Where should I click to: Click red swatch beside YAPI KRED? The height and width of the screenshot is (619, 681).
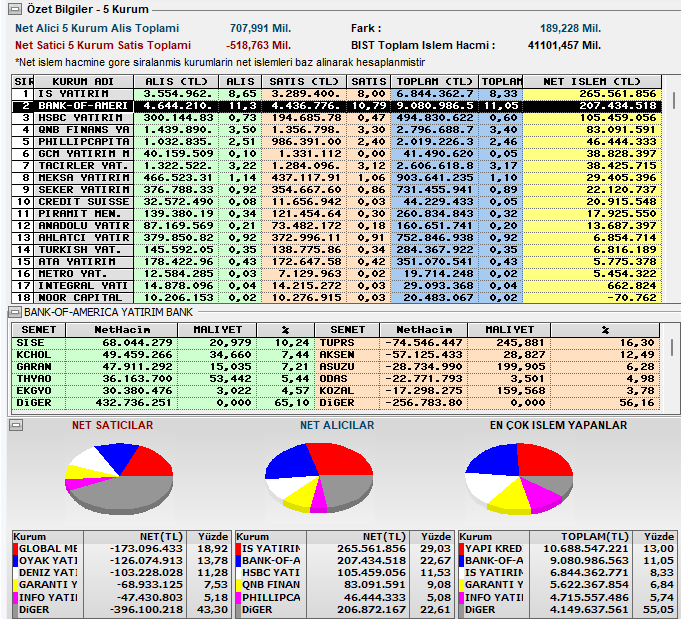[462, 549]
